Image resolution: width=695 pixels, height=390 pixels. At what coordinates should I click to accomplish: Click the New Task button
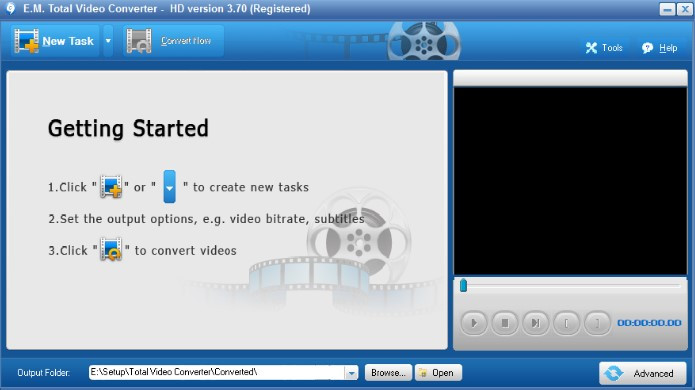click(55, 41)
